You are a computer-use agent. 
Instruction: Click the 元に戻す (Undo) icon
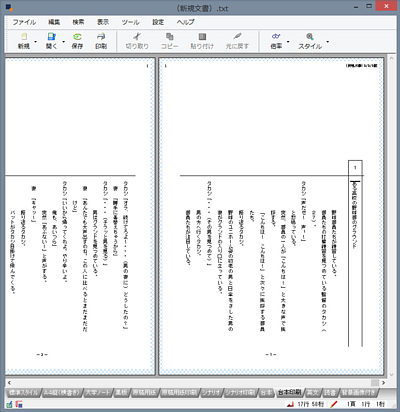click(237, 36)
